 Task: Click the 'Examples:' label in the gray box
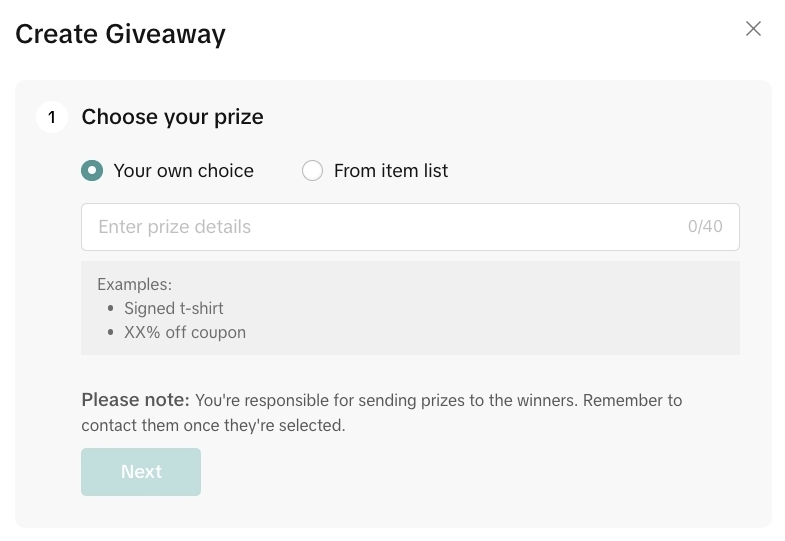pyautogui.click(x=134, y=284)
